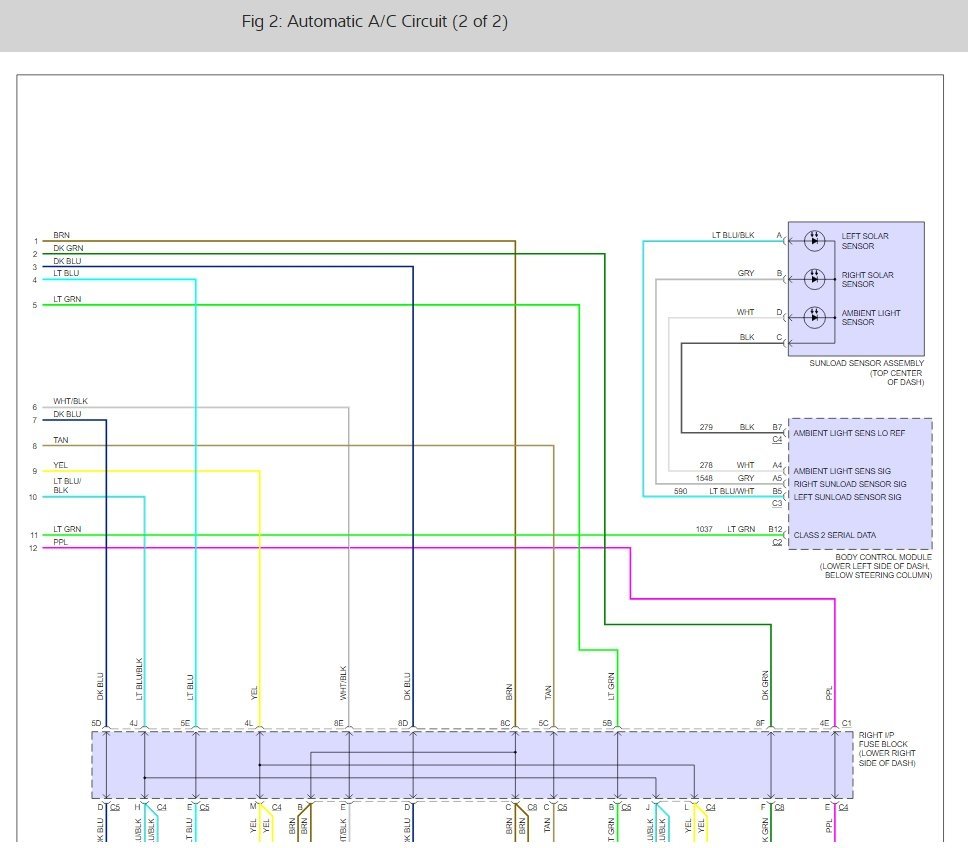968x848 pixels.
Task: Click connector pin label A4
Action: point(777,465)
